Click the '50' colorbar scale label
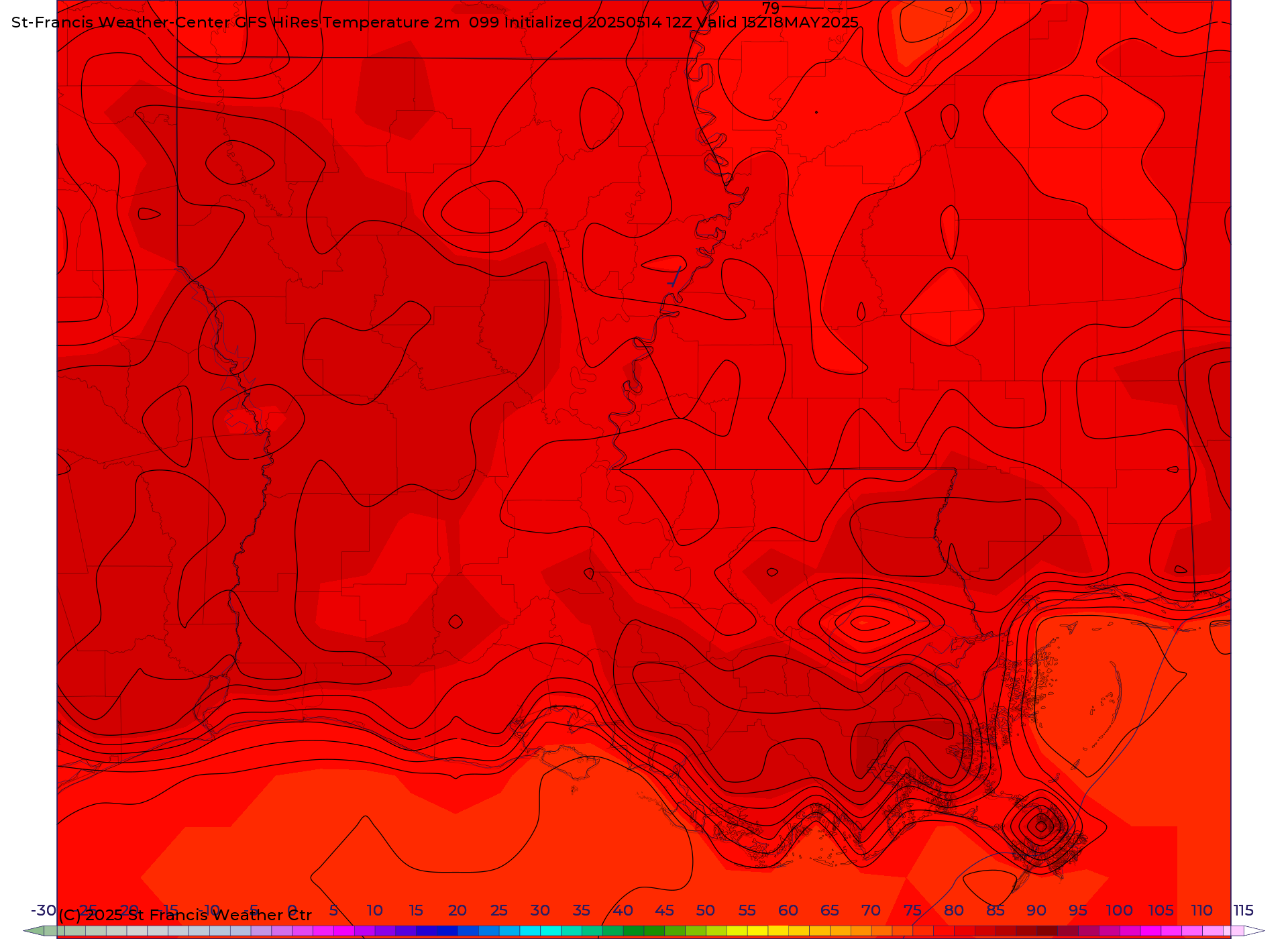 point(705,910)
